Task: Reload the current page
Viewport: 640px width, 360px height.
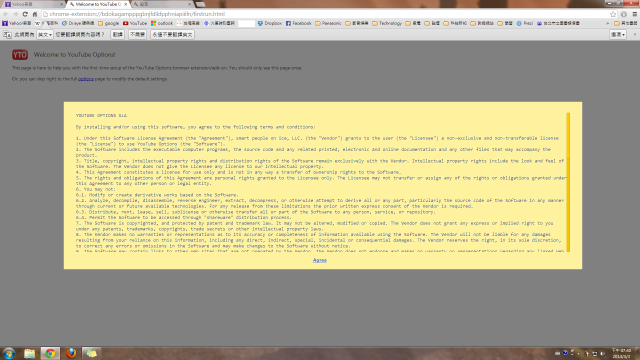Action: pyautogui.click(x=25, y=14)
